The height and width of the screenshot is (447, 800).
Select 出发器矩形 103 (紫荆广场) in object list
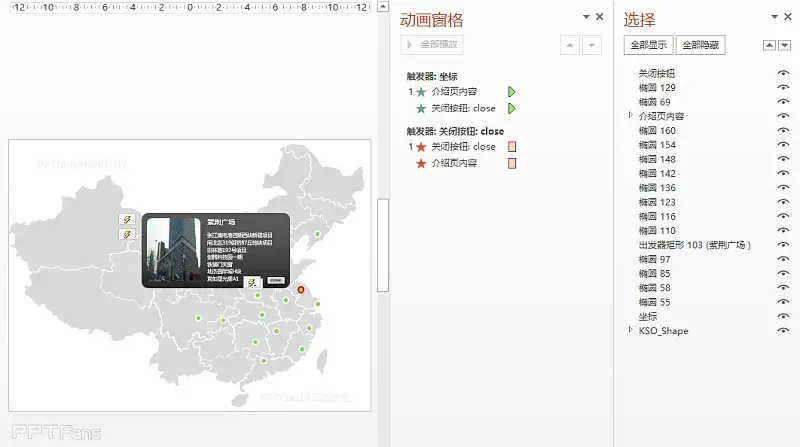[x=694, y=245]
